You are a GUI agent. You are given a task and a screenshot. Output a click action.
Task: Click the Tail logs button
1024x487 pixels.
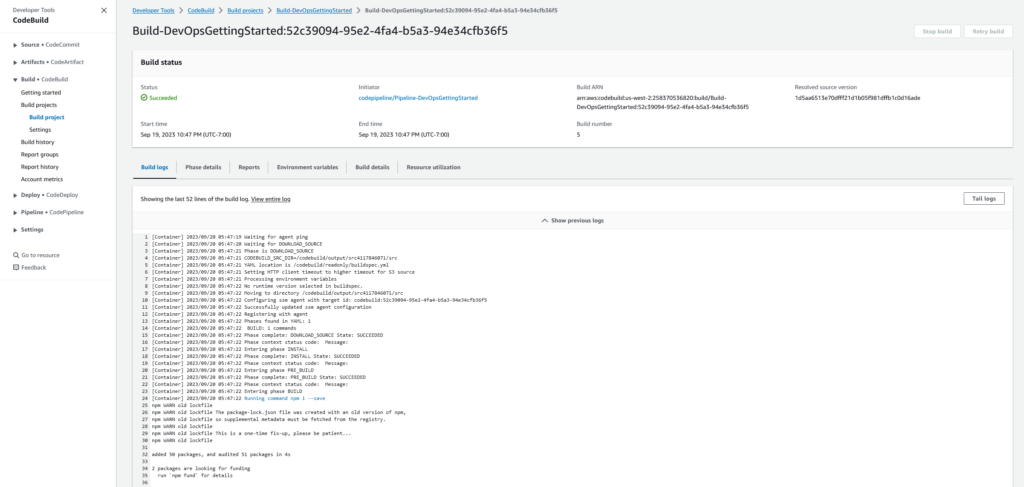coord(984,199)
